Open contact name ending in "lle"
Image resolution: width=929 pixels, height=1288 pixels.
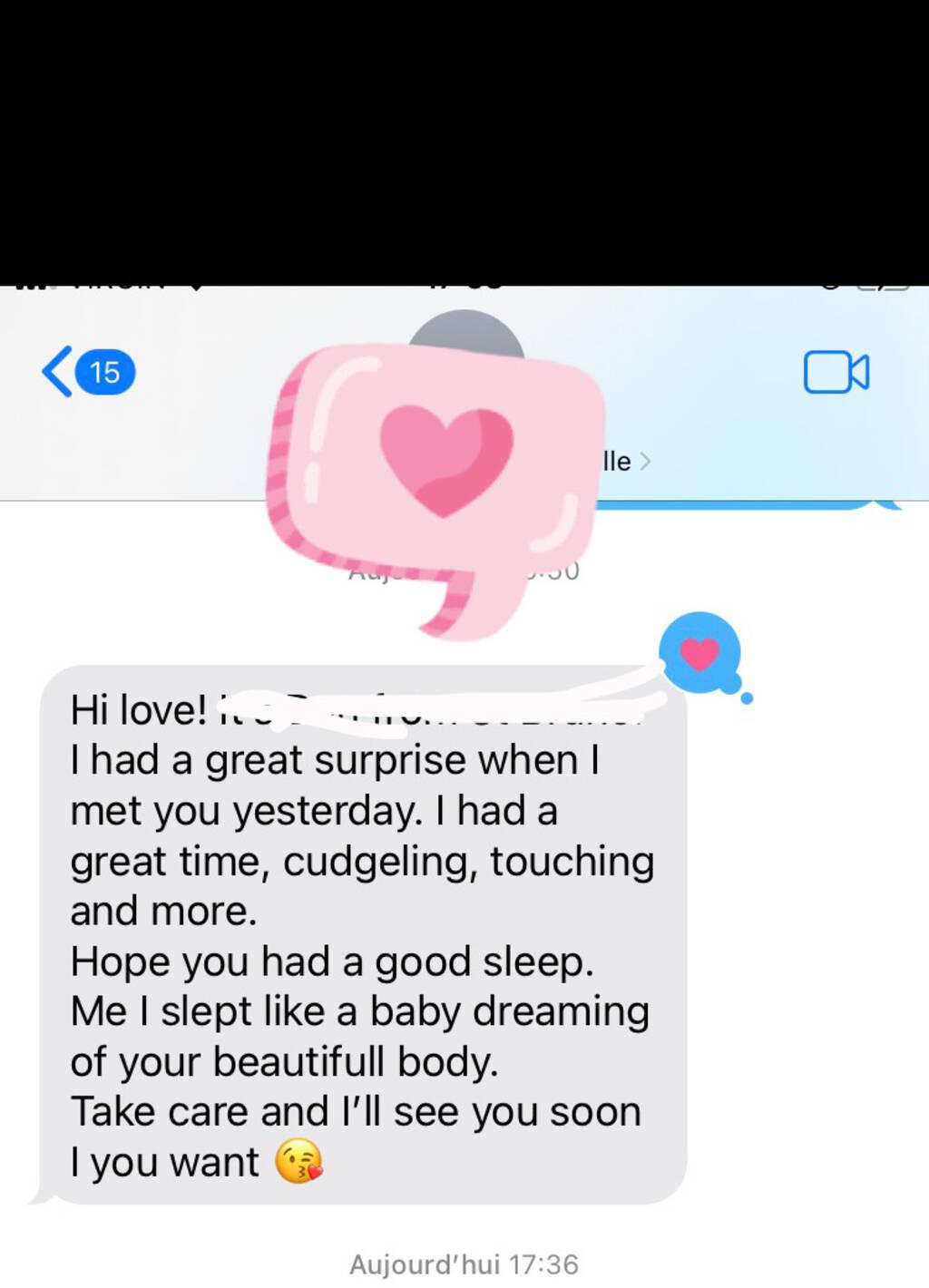point(617,461)
